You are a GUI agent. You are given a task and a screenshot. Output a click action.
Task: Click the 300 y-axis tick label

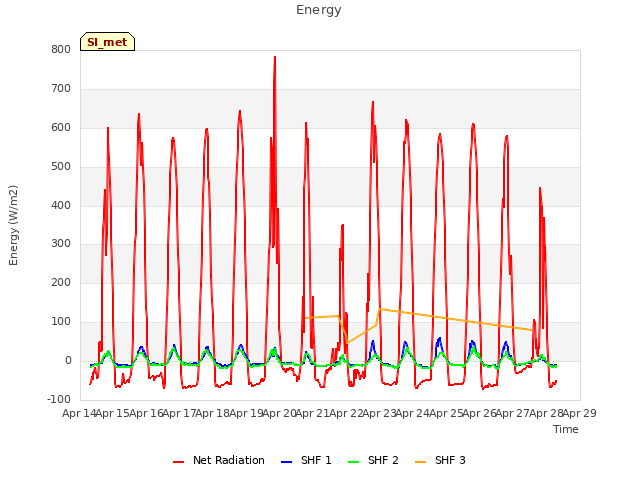[61, 244]
